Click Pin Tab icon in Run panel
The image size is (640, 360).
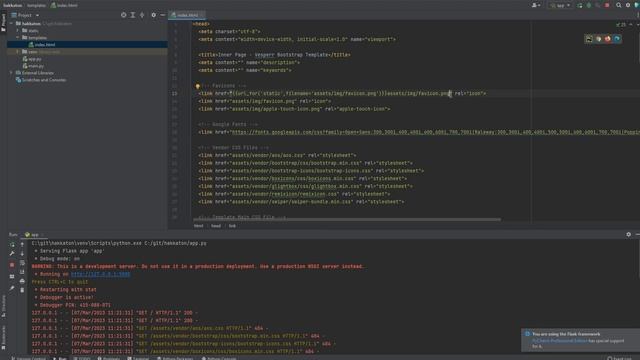click(x=12, y=288)
